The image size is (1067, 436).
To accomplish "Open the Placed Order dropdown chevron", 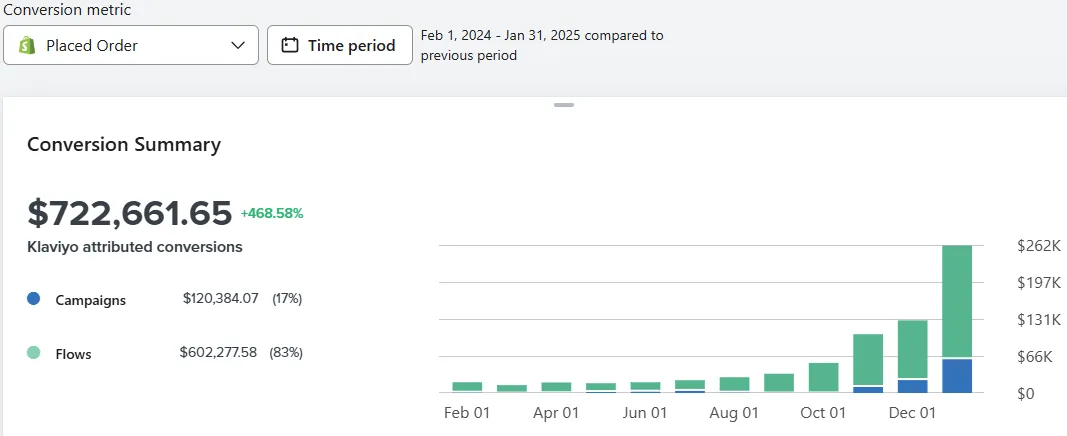I will (x=238, y=45).
